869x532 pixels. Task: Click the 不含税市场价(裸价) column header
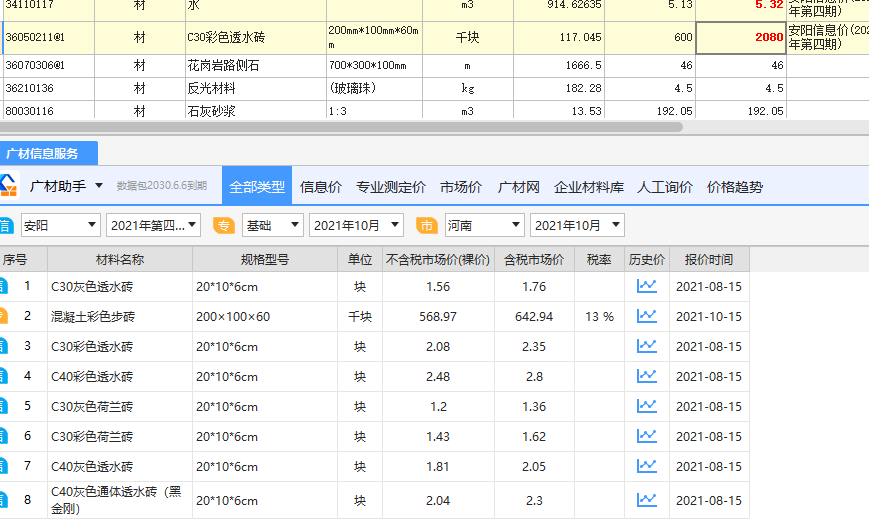[x=438, y=259]
